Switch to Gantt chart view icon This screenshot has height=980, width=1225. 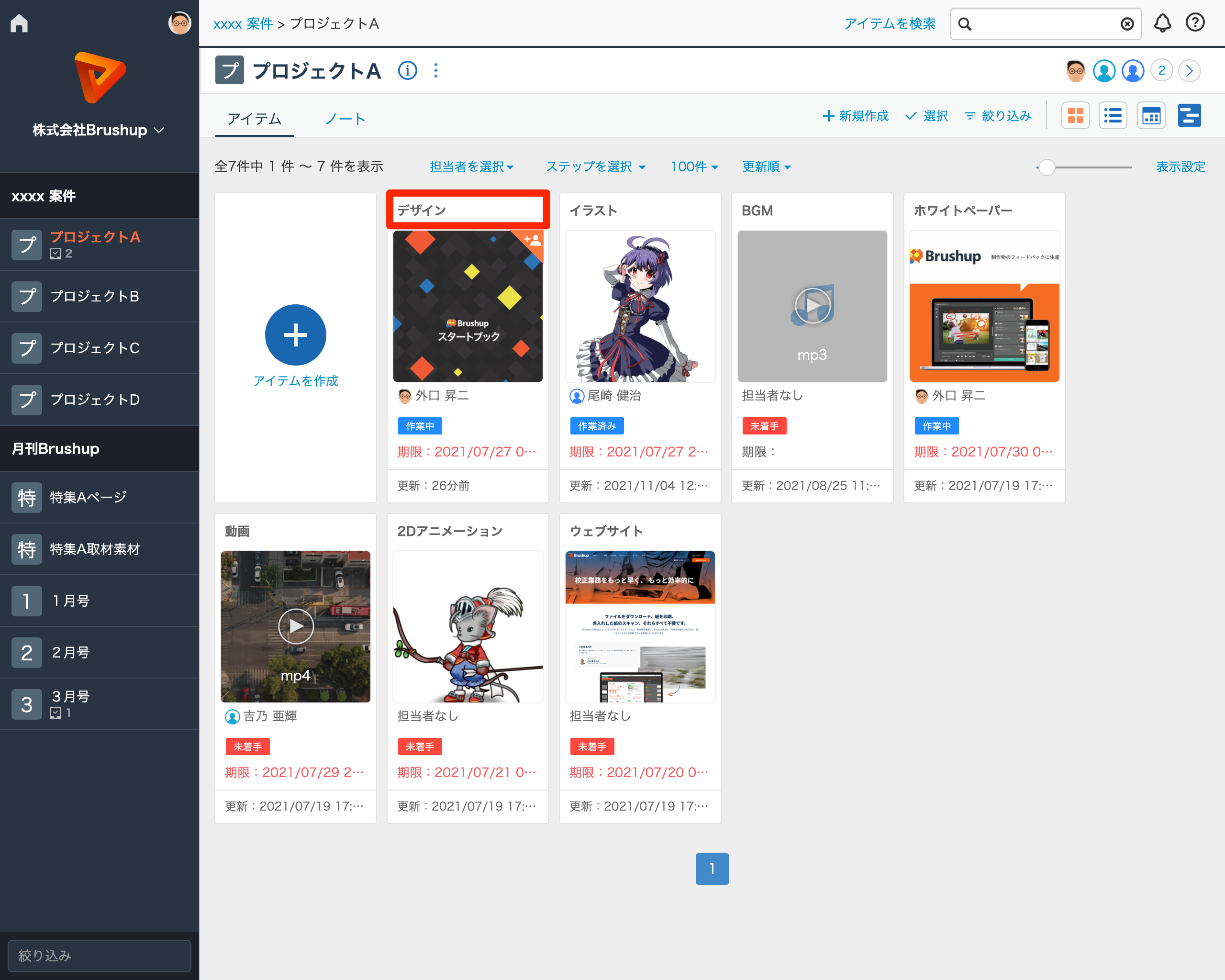click(x=1189, y=116)
